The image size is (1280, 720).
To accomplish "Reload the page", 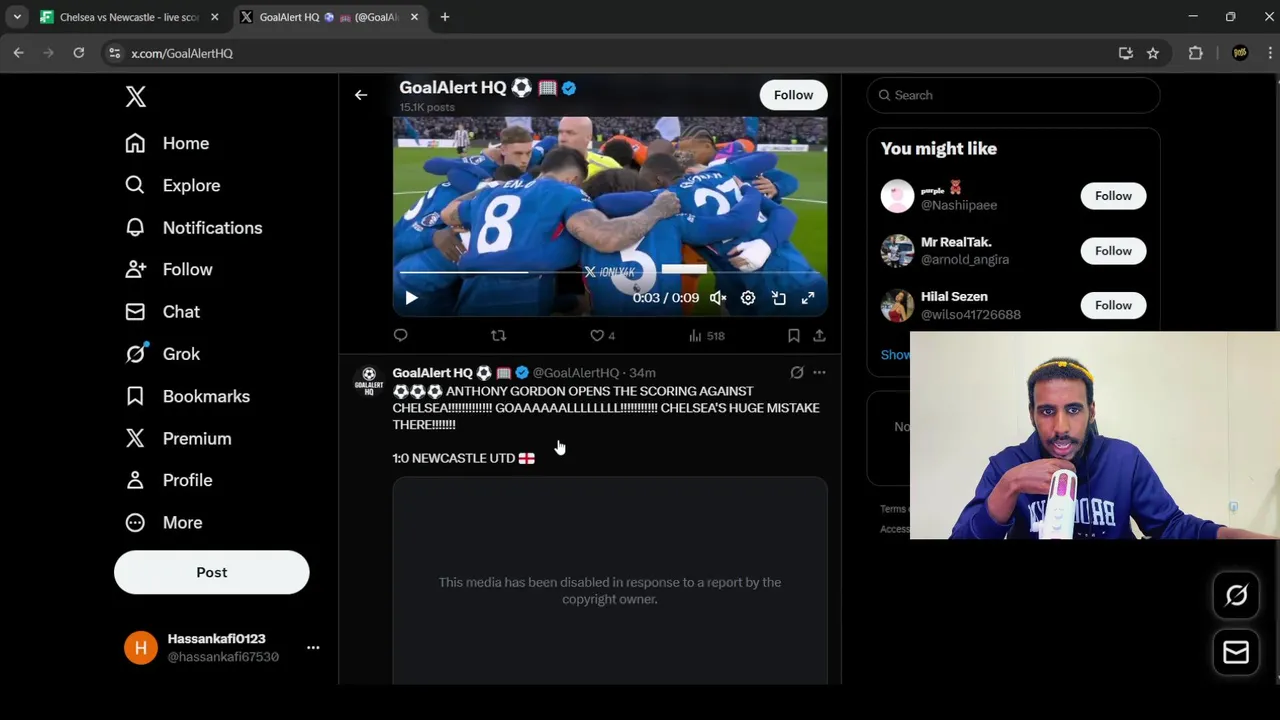I will click(79, 53).
